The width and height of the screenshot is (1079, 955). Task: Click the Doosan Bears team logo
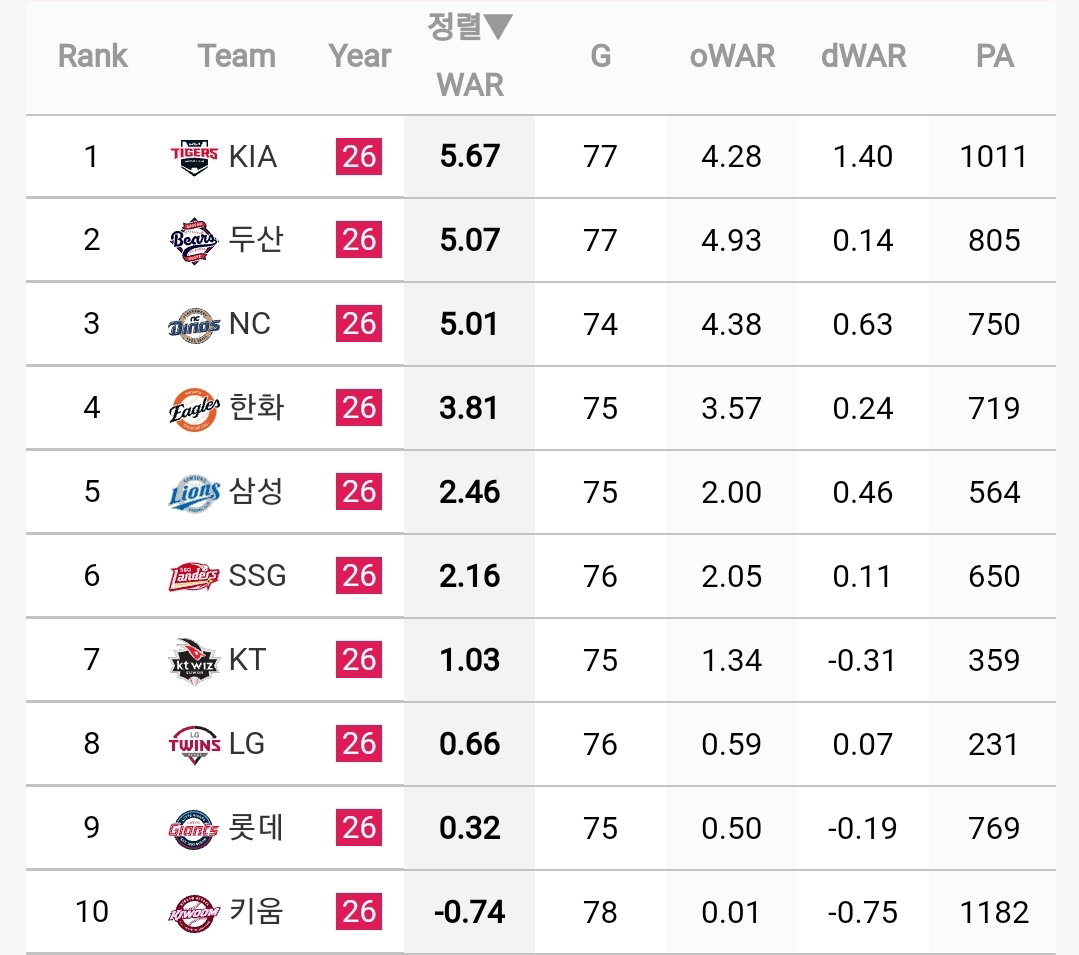pos(194,241)
